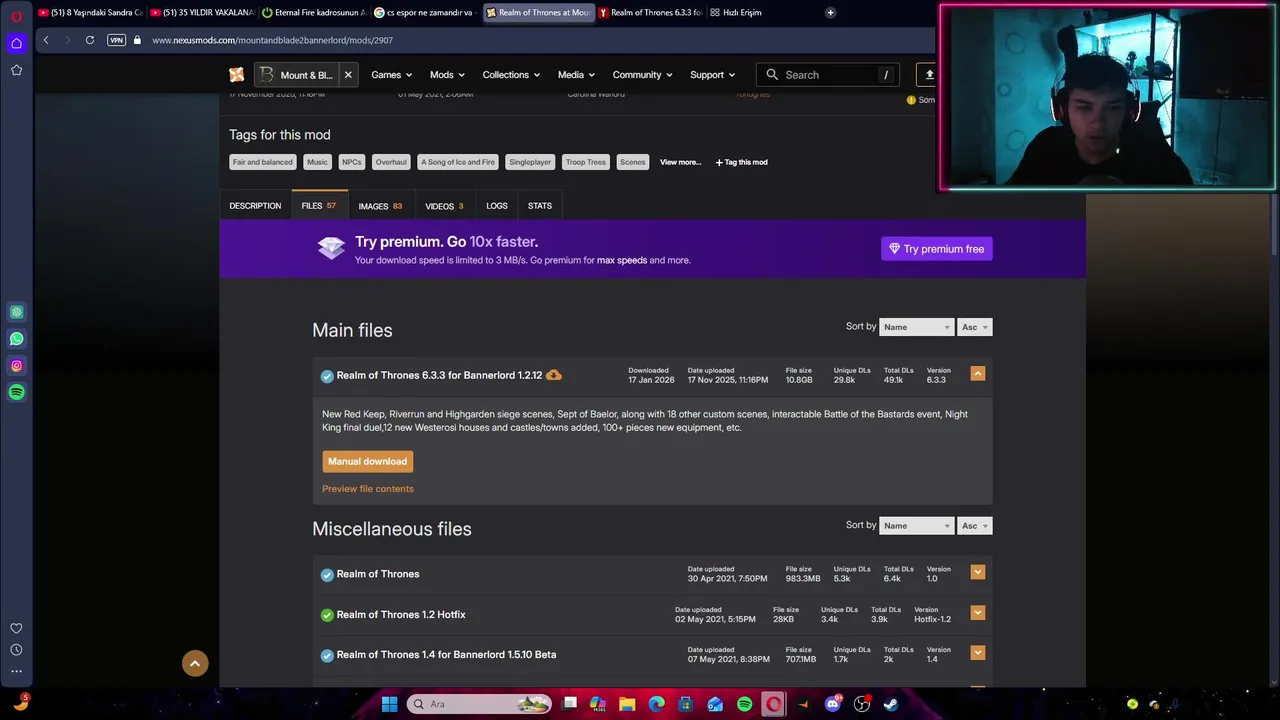Viewport: 1280px width, 720px height.
Task: Open the Nexus Mods home logo
Action: point(236,75)
